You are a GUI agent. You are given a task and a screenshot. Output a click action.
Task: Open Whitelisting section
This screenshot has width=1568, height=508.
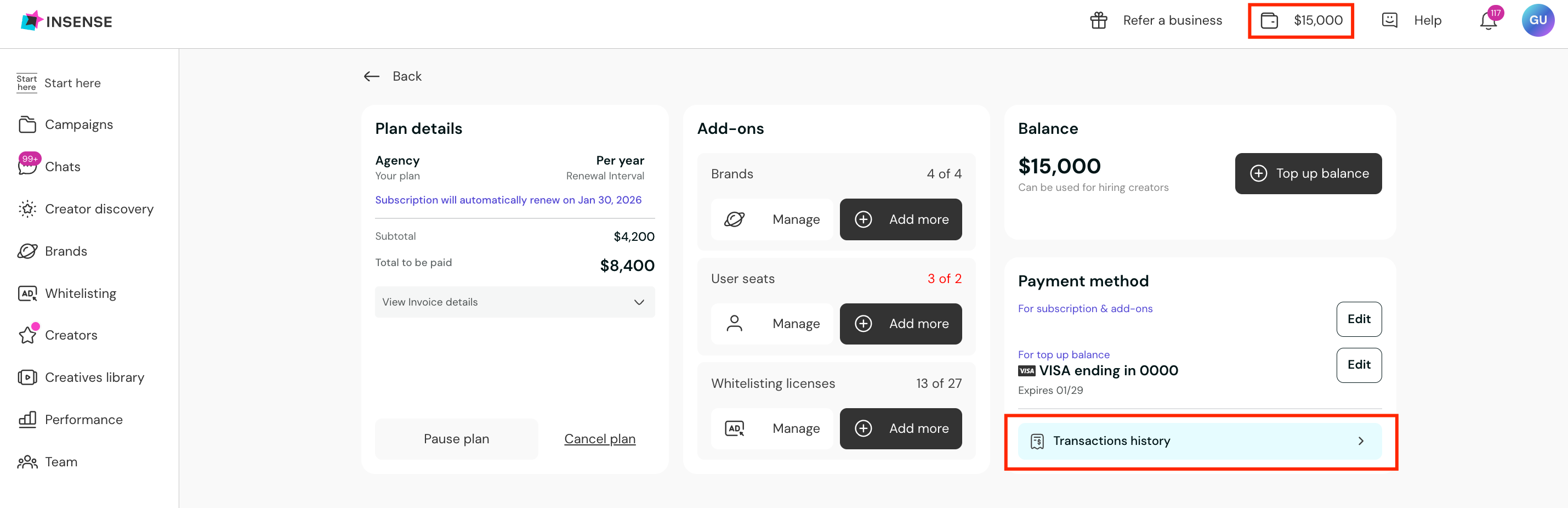click(81, 293)
